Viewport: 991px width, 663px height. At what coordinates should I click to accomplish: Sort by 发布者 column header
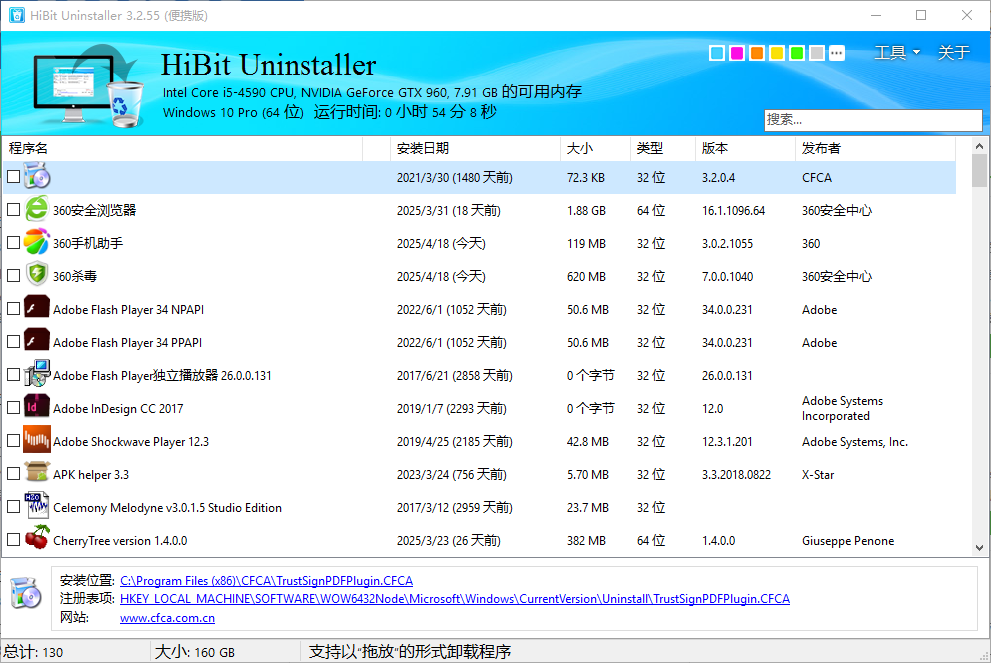pos(875,149)
